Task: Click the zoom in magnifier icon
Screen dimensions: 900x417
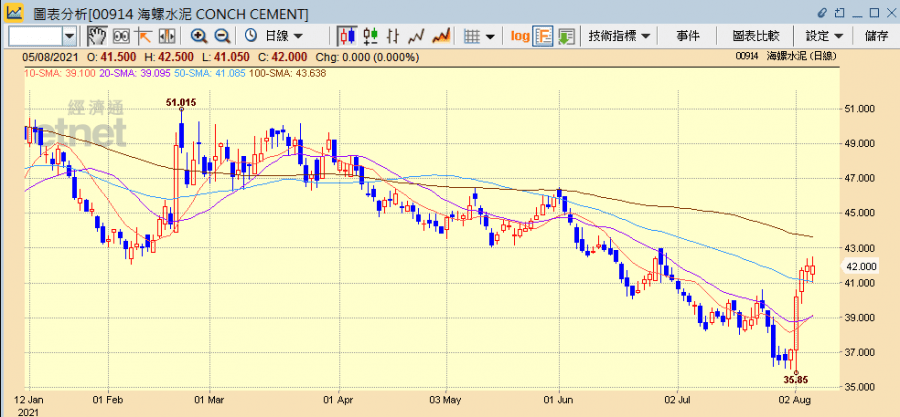Action: 199,36
